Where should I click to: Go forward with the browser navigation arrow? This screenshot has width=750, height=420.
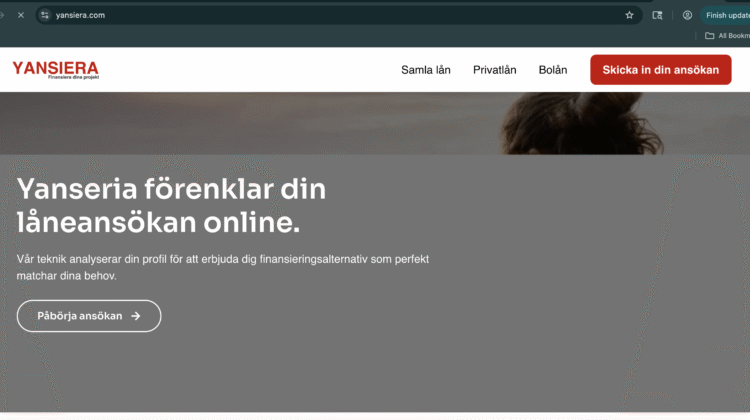[3, 15]
